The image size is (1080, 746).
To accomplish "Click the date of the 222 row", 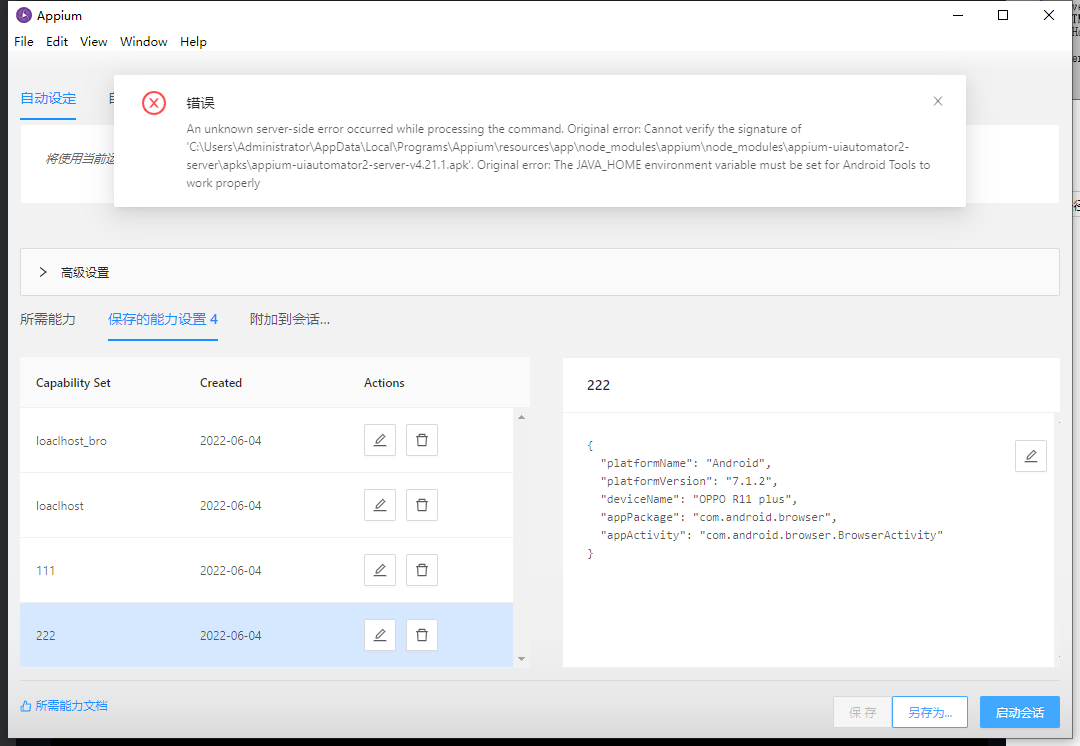I will click(x=231, y=635).
